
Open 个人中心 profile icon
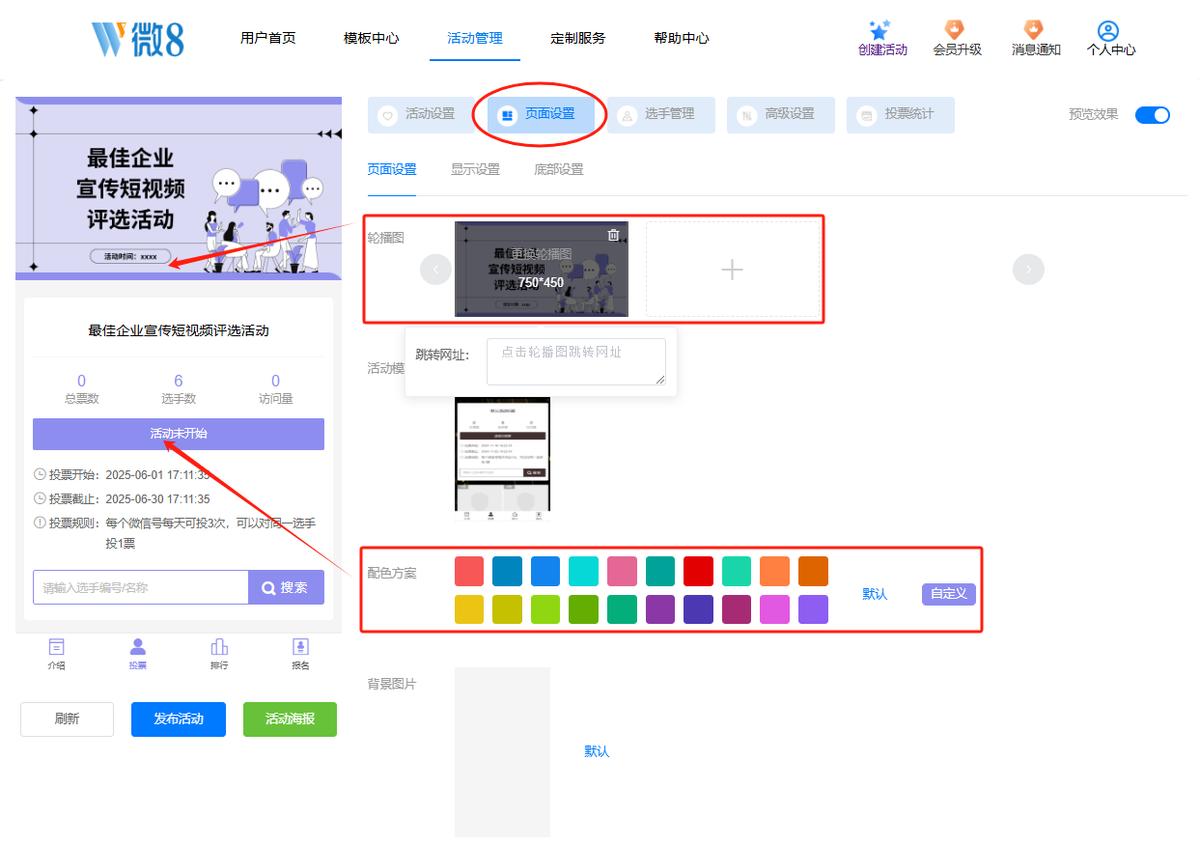pos(1108,31)
